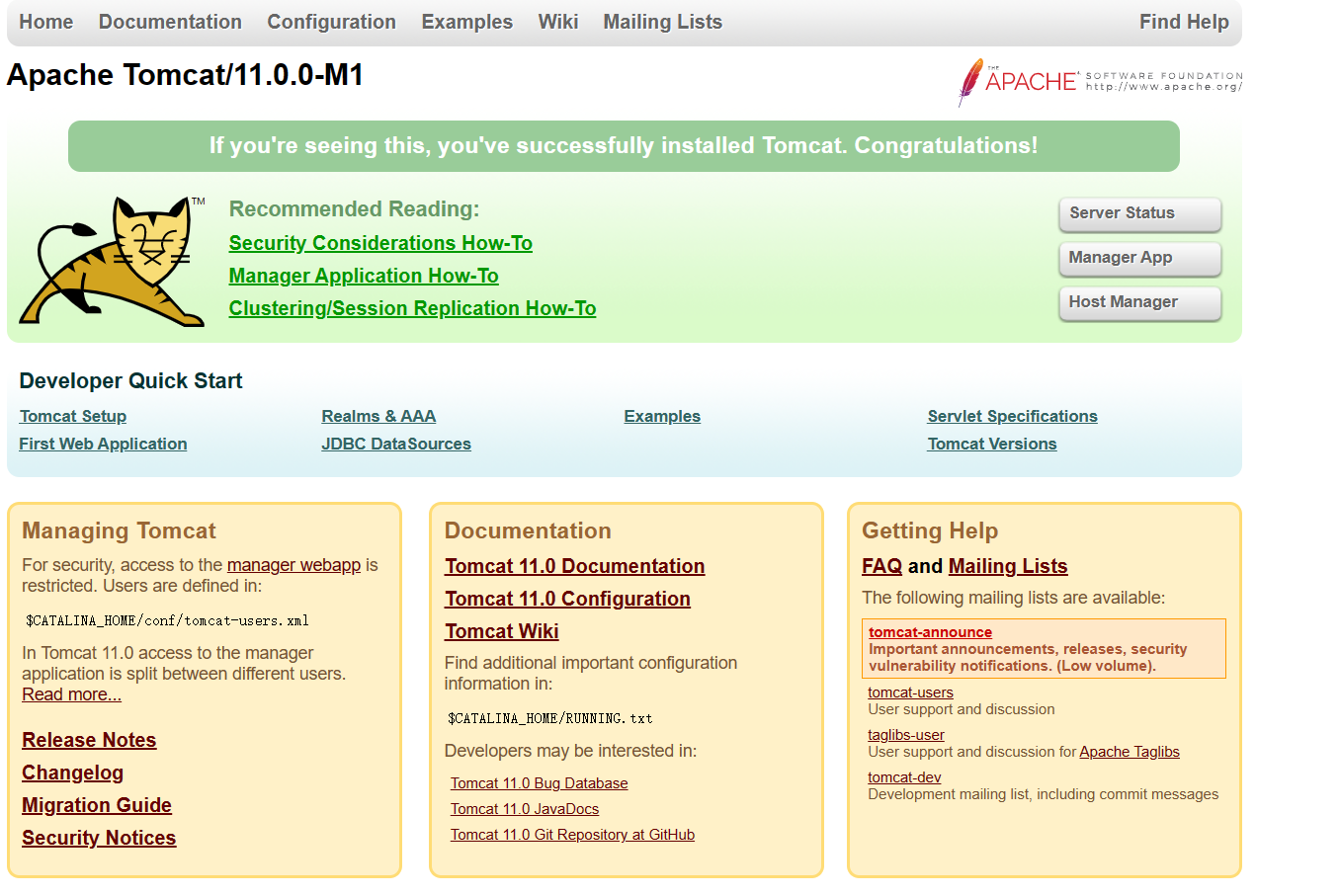Image resolution: width=1340 pixels, height=896 pixels.
Task: Open the taglibs-user mailing list link
Action: [x=906, y=735]
